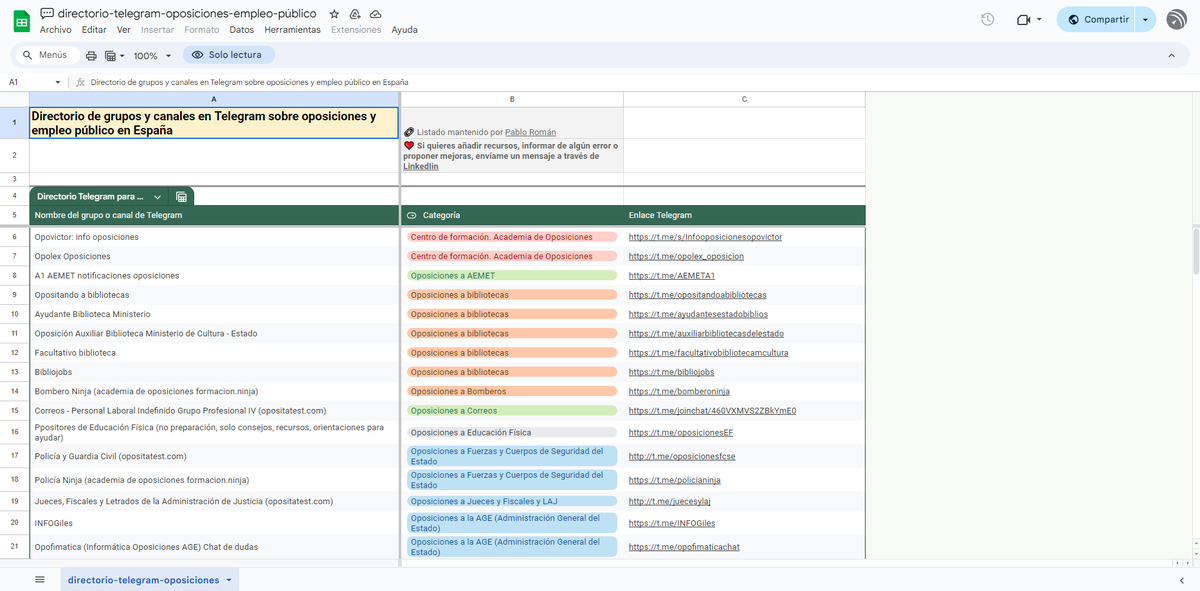Click the move-to-Drive folder icon
The height and width of the screenshot is (591, 1200).
(355, 14)
